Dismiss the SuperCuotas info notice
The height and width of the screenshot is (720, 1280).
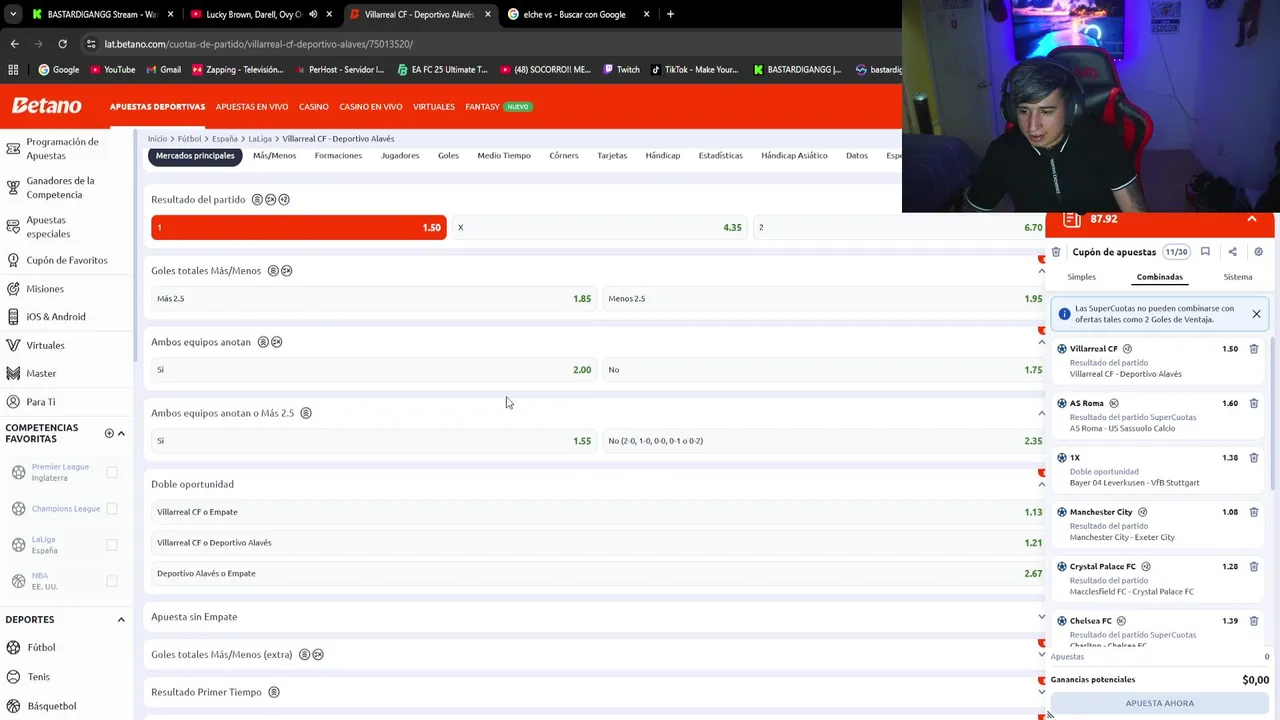[x=1256, y=314]
